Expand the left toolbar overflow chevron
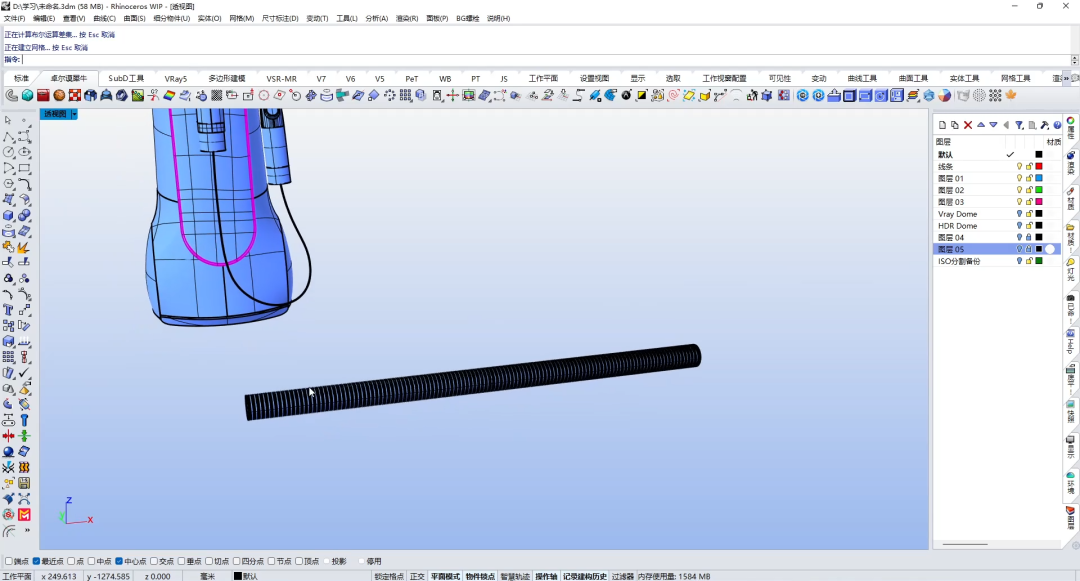 coord(27,531)
